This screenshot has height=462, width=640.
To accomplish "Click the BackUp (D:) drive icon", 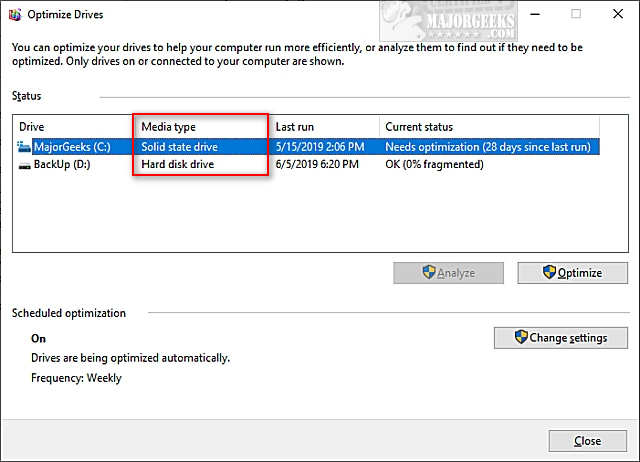I will tap(24, 164).
